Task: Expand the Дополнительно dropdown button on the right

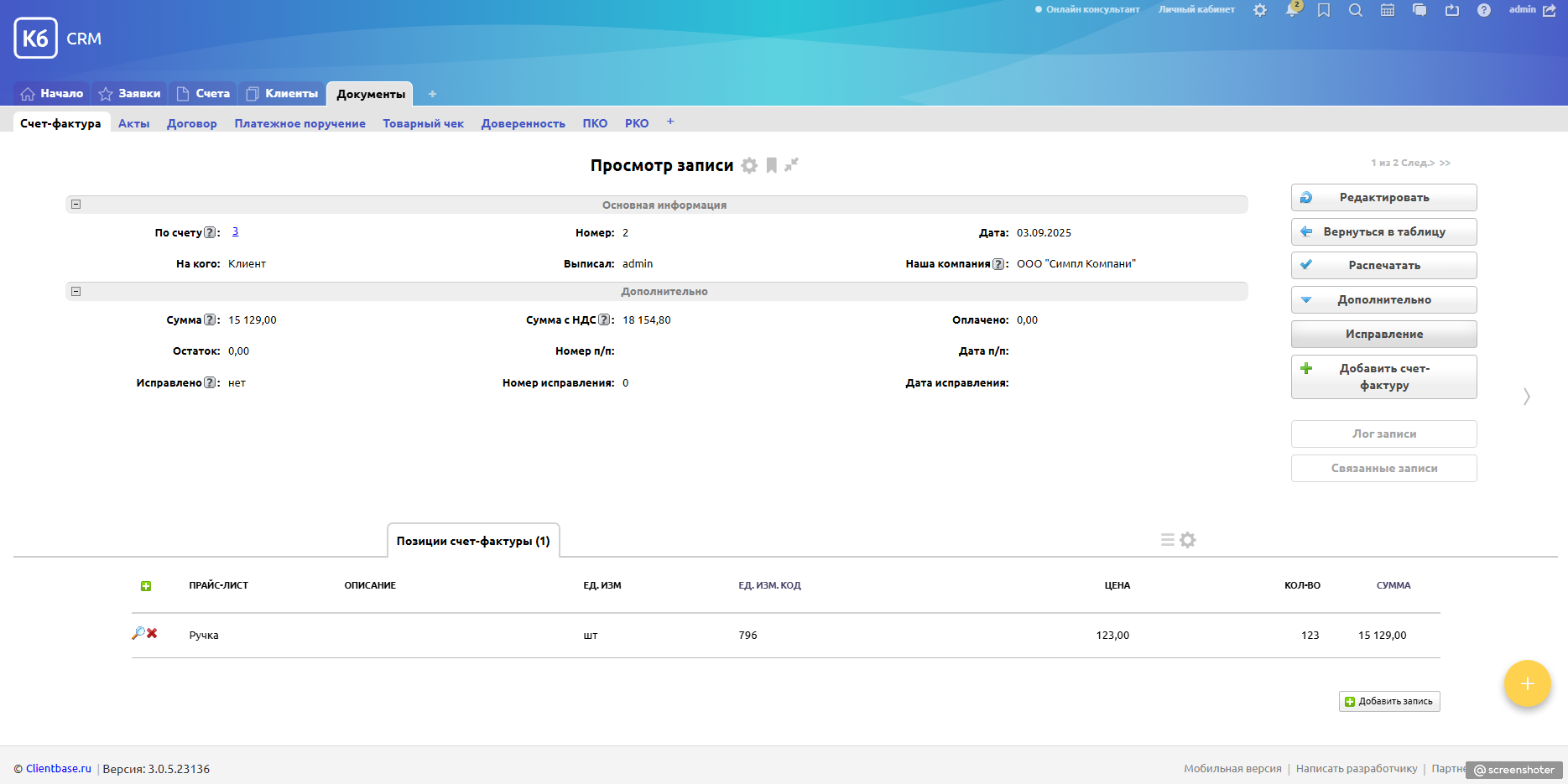Action: click(x=1383, y=300)
